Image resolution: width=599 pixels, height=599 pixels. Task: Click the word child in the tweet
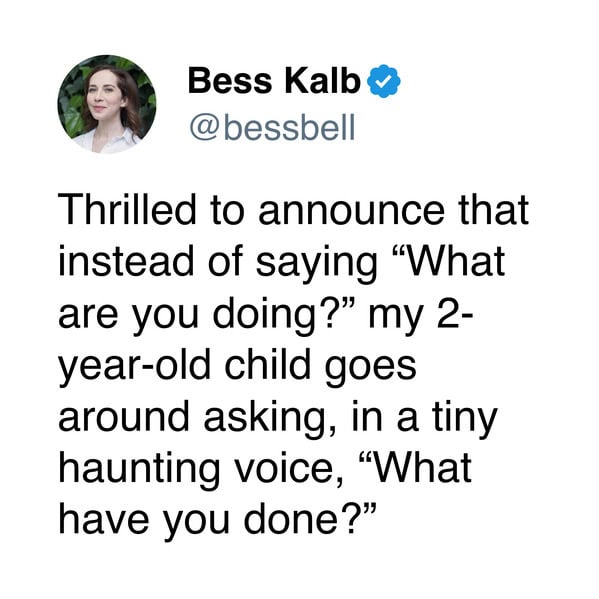pyautogui.click(x=267, y=365)
